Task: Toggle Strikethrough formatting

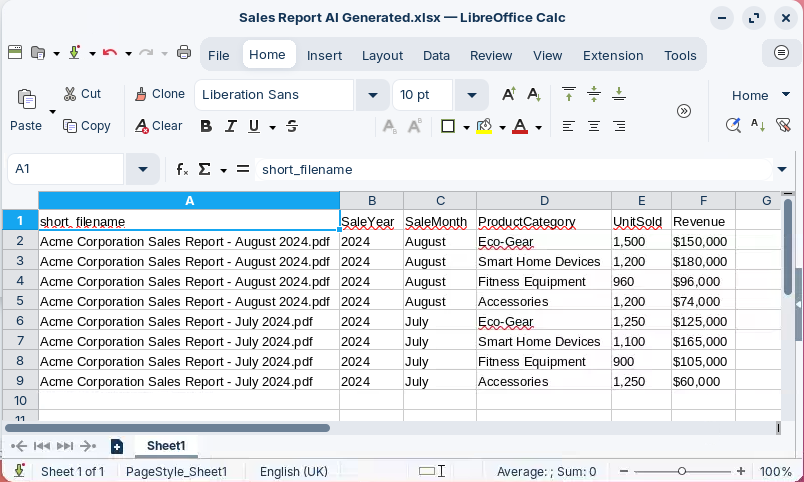Action: (x=292, y=126)
